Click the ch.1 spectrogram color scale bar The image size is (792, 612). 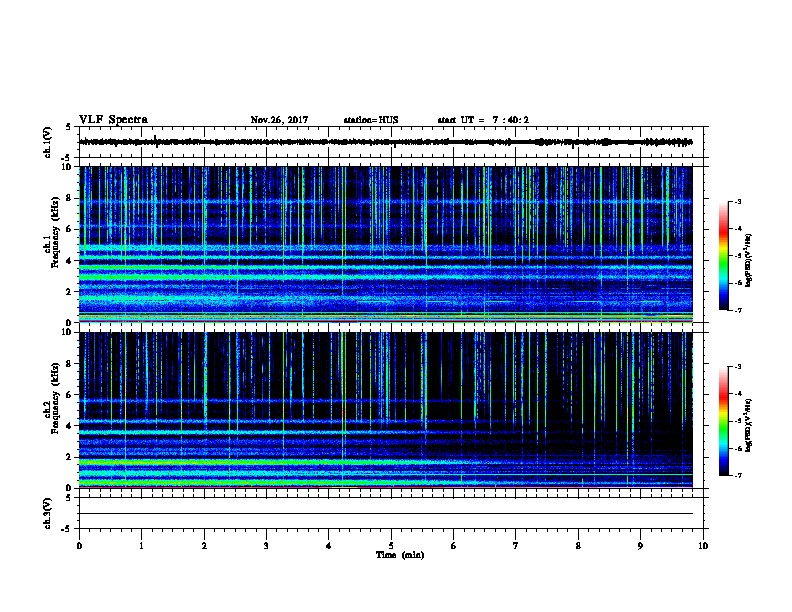click(723, 256)
